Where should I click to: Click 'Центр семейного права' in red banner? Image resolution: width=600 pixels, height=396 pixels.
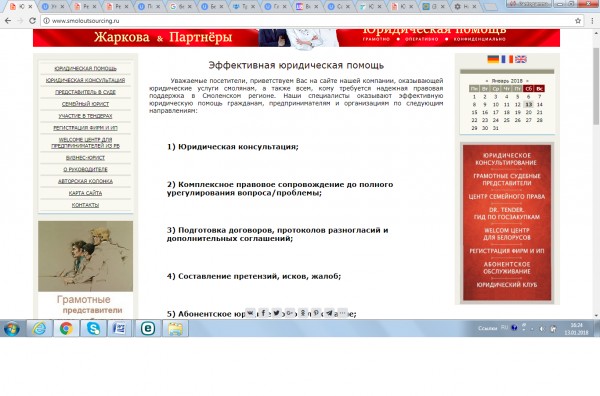[507, 197]
